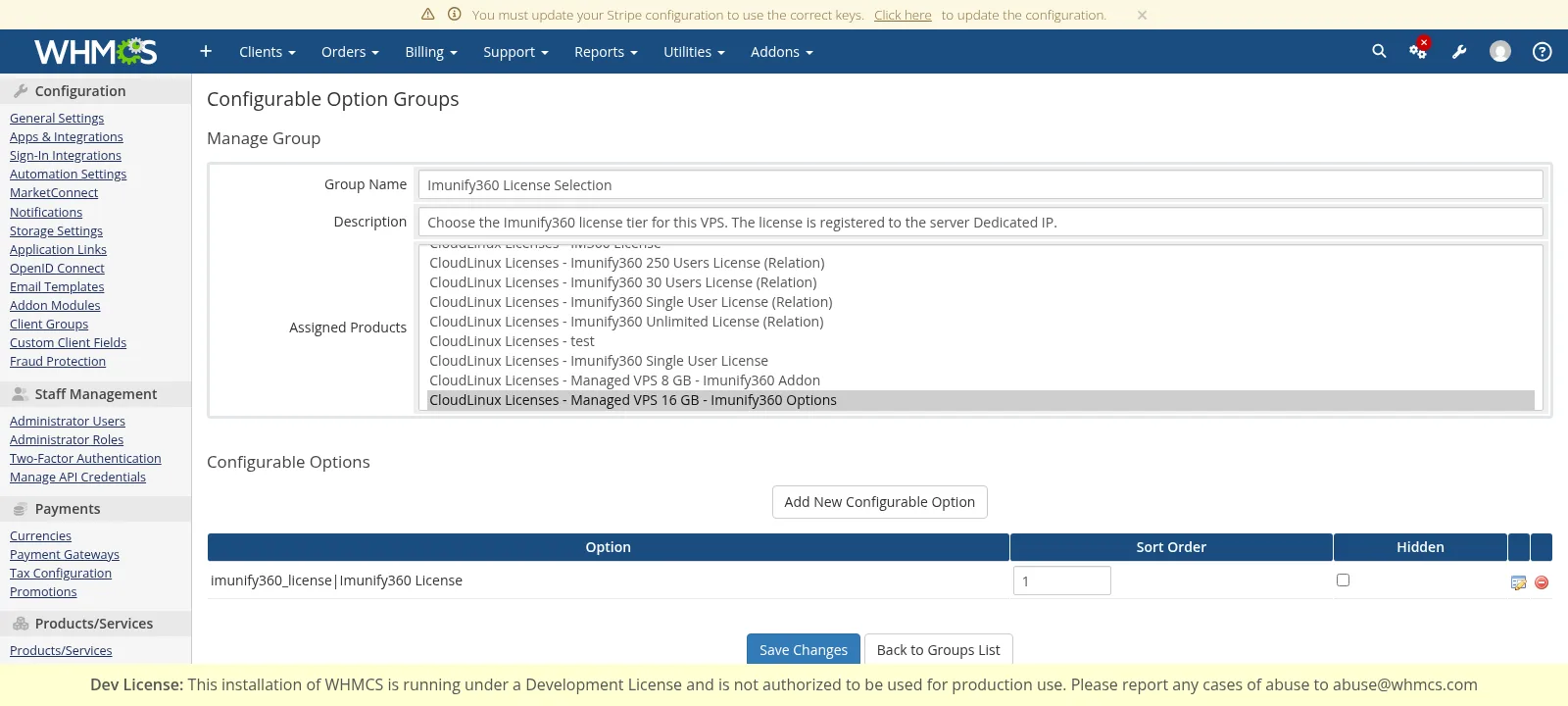Open the admin user avatar menu
The image size is (1568, 706).
pos(1500,51)
